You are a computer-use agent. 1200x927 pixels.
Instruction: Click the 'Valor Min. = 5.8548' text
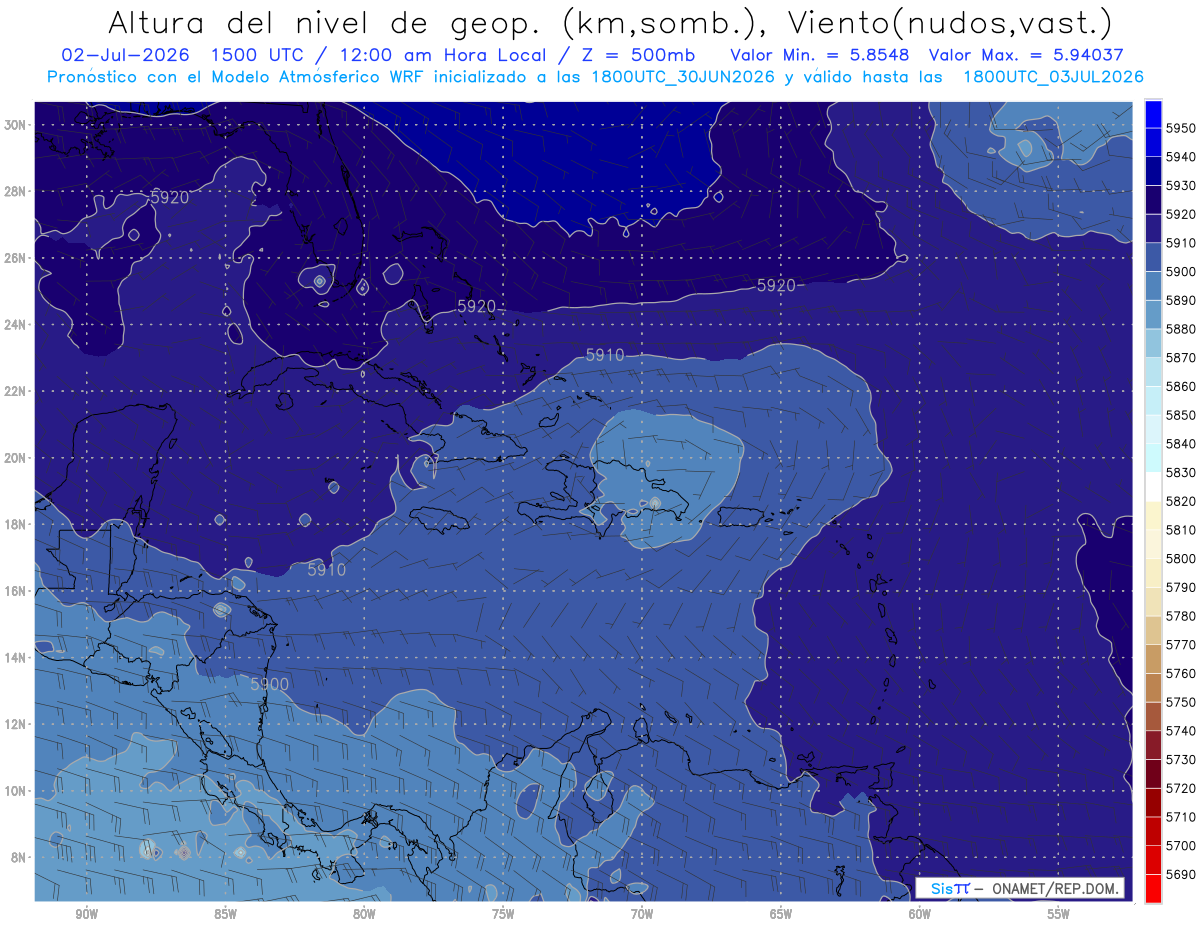[822, 55]
